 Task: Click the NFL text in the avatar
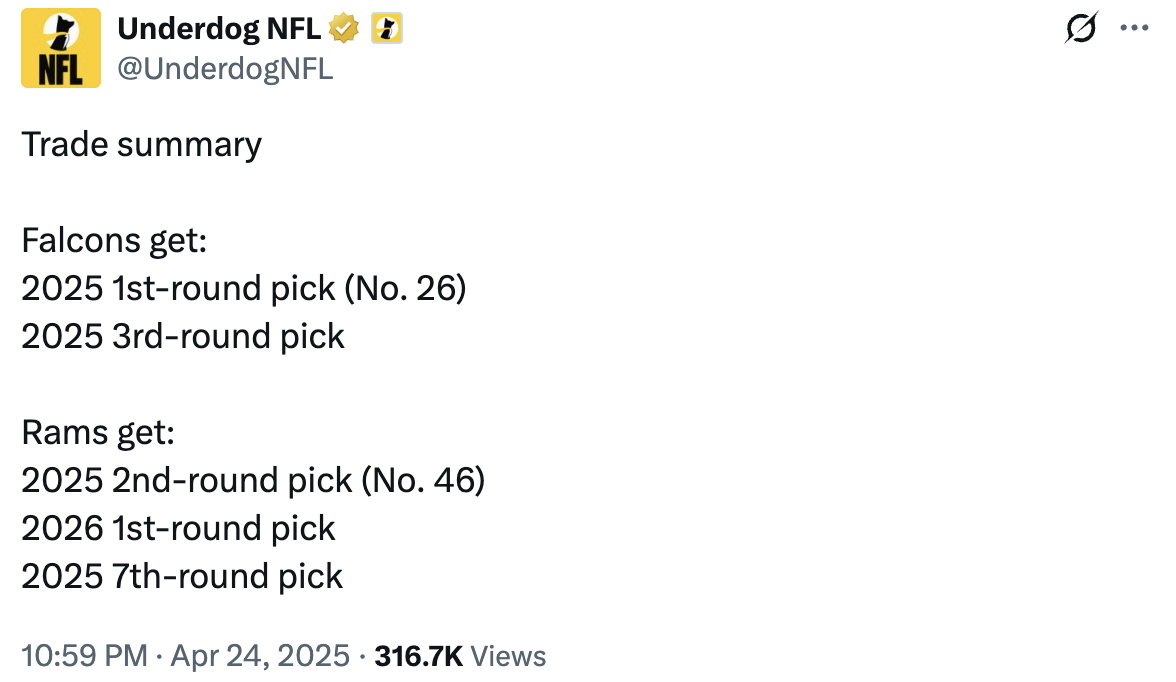click(61, 70)
